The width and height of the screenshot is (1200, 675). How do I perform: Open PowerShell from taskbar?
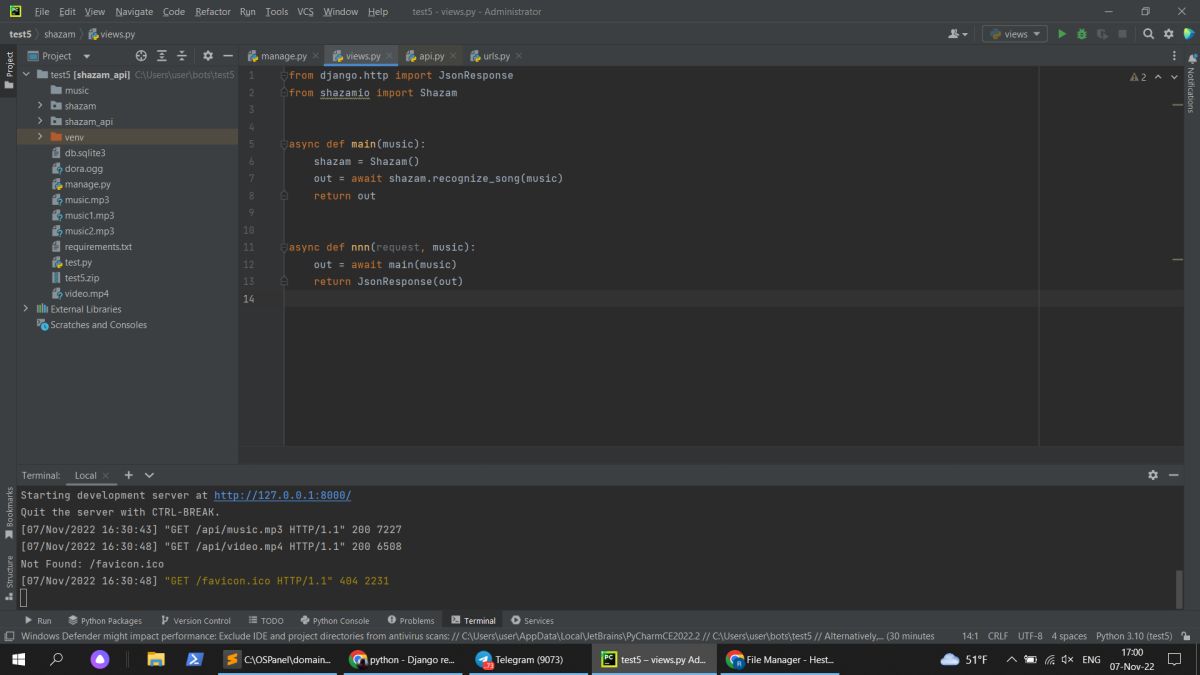[195, 659]
